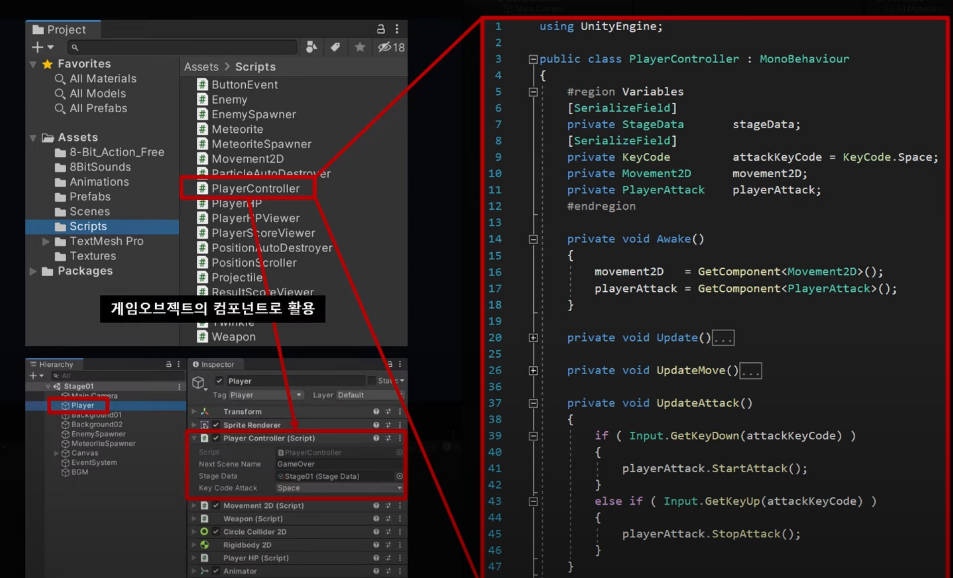This screenshot has height=578, width=953.
Task: Collapse the PlayerController class code fold
Action: [533, 59]
